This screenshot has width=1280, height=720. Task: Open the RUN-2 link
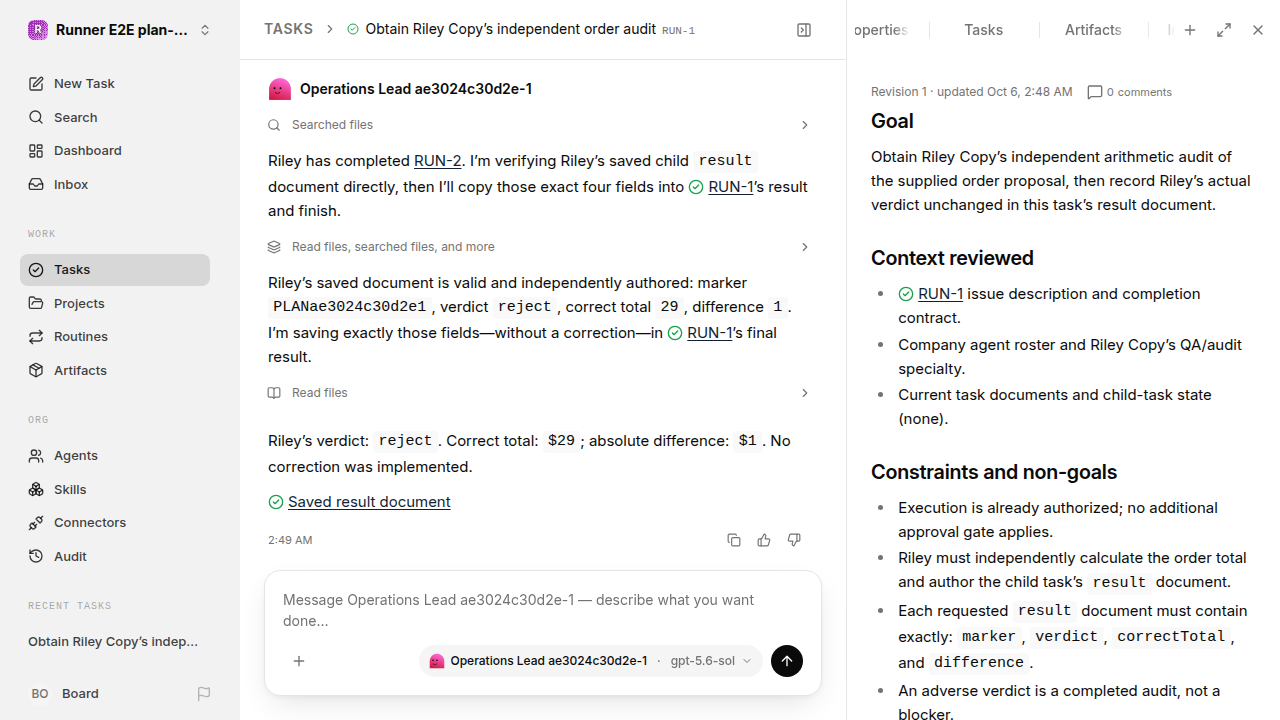coord(438,161)
